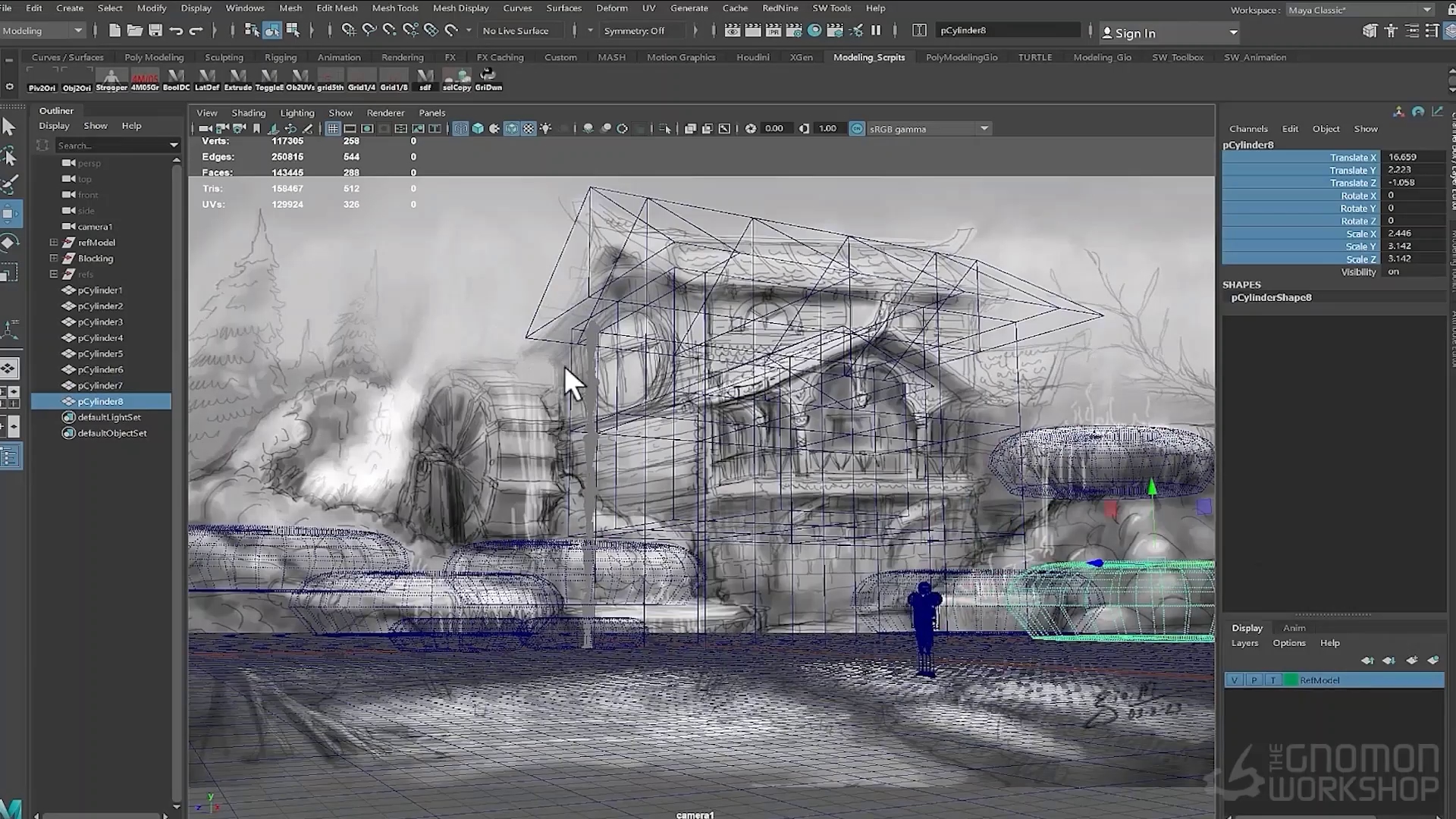Toggle visibility with the V on RefModel layer
1456x819 pixels.
(x=1235, y=679)
